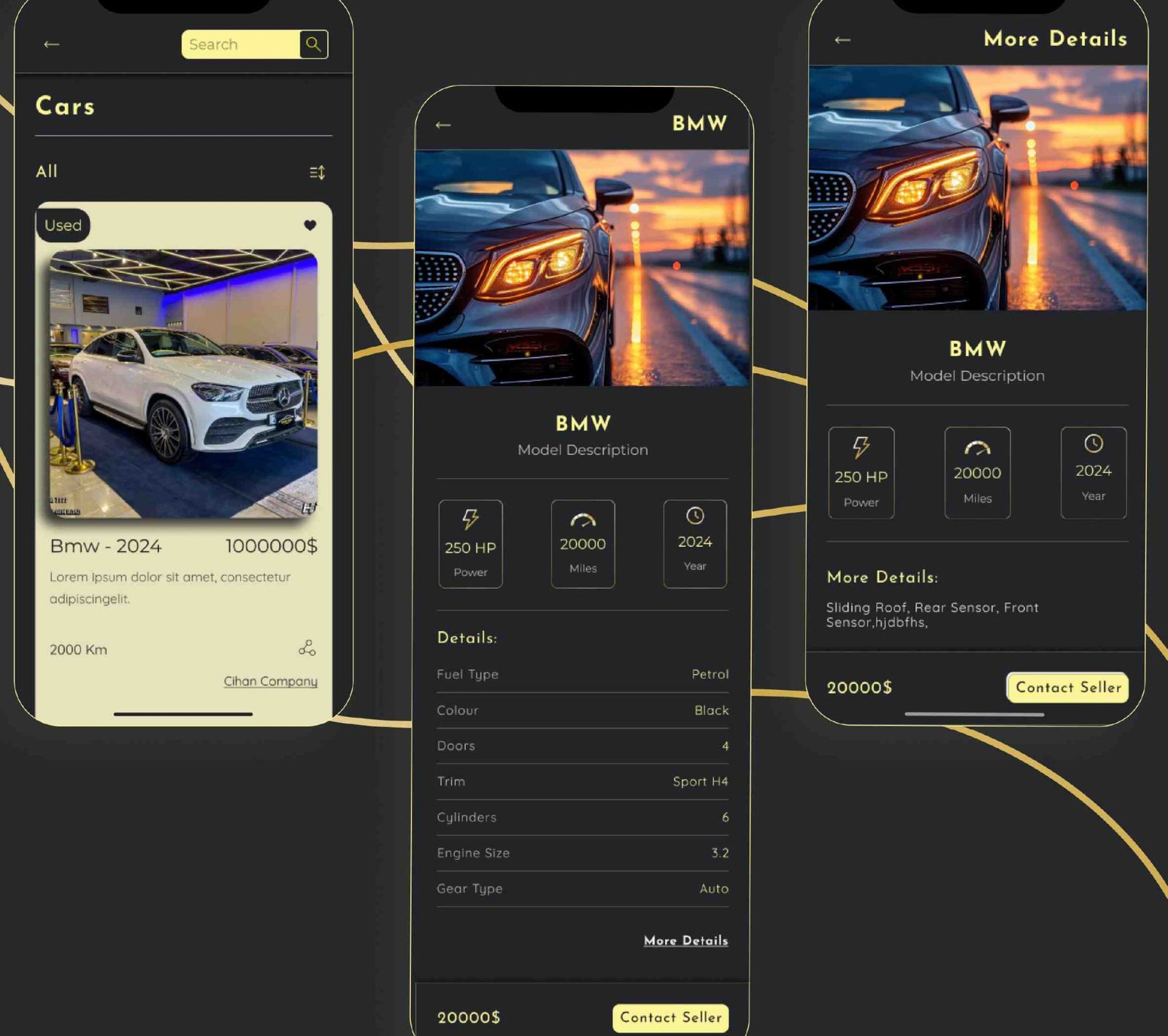Tap the search magnifier icon

coord(313,45)
